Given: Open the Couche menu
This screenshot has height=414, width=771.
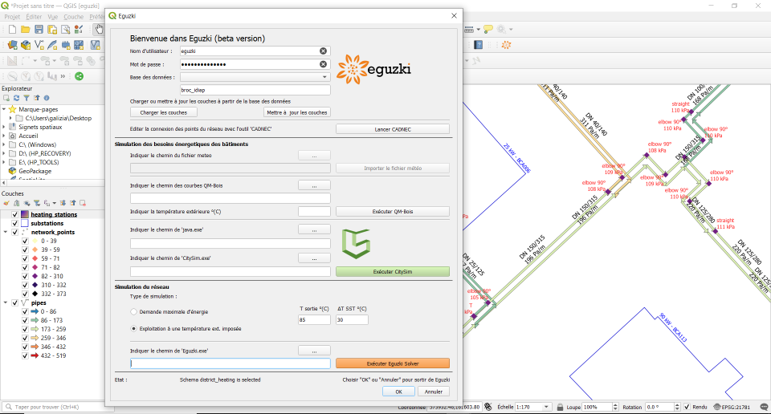Looking at the screenshot, I should click(74, 17).
